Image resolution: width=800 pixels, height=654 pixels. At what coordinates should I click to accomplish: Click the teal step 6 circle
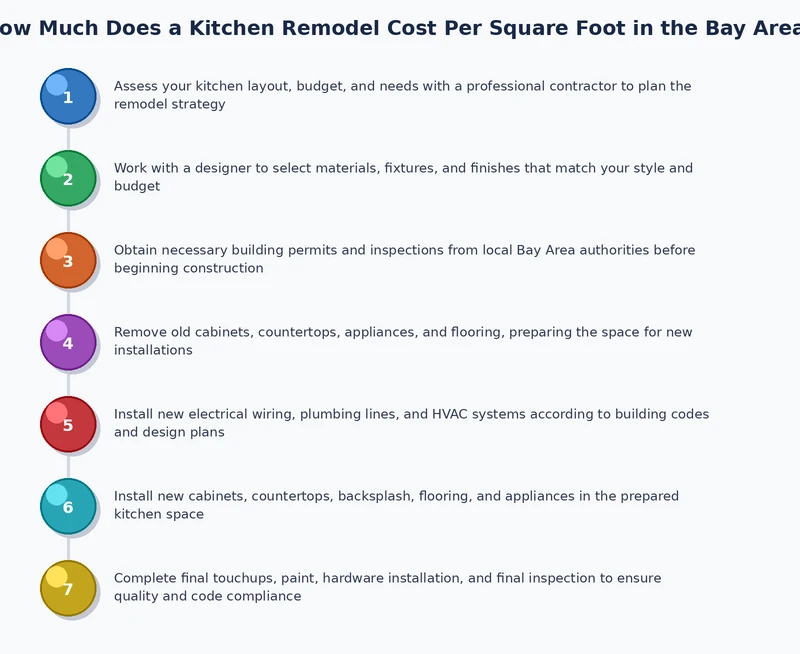click(x=68, y=507)
